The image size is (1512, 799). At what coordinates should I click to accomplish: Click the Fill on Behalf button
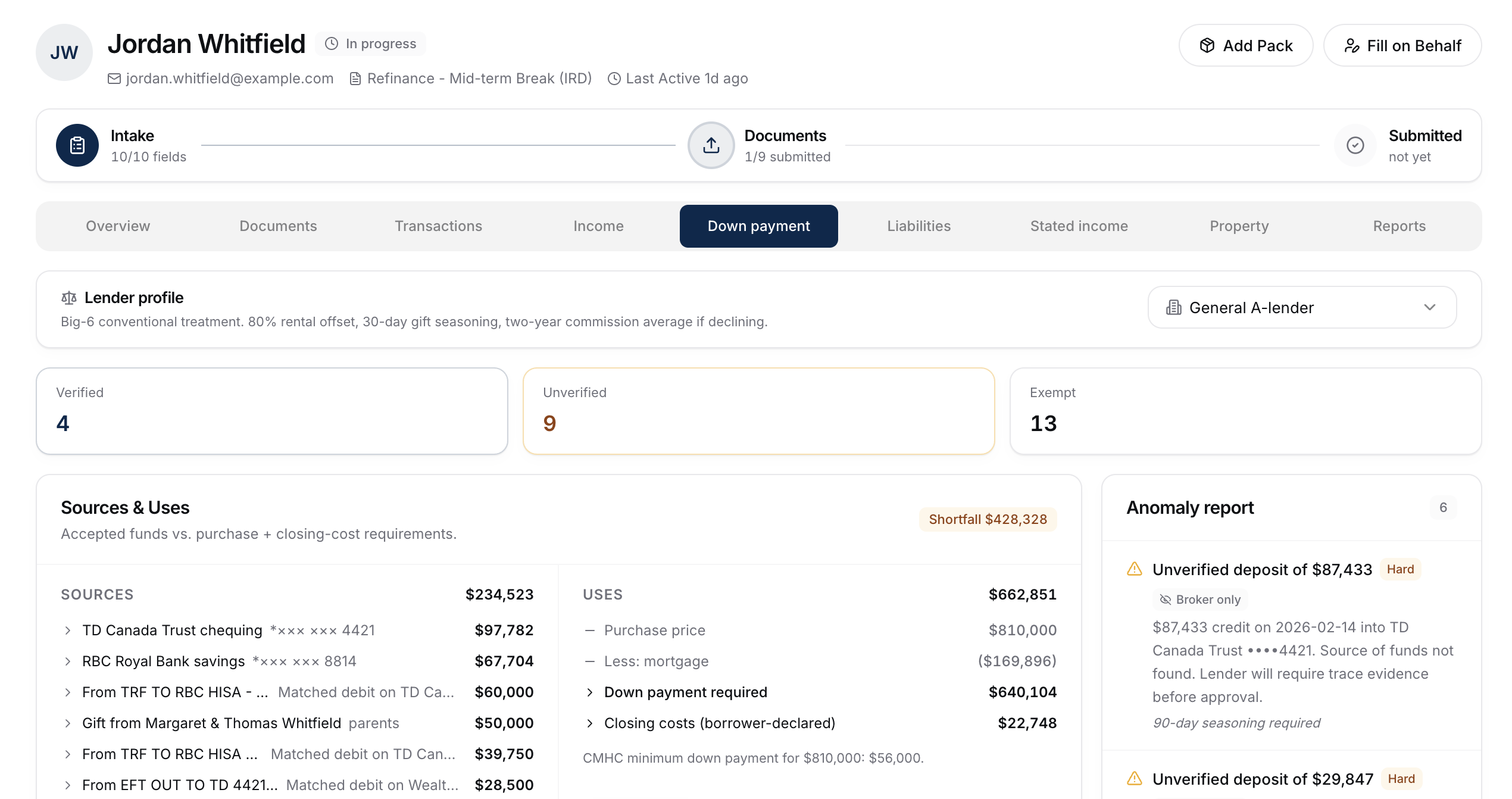click(x=1402, y=45)
